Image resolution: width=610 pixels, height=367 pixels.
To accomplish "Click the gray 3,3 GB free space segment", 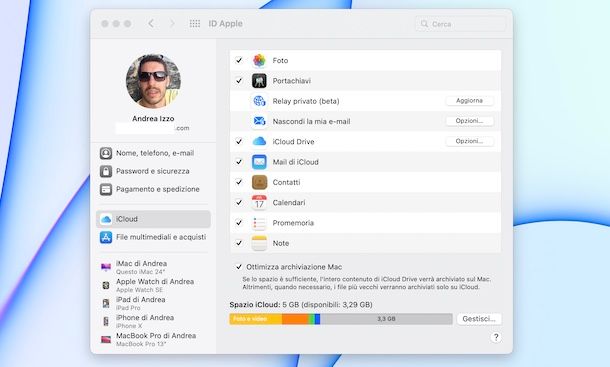I will point(386,319).
